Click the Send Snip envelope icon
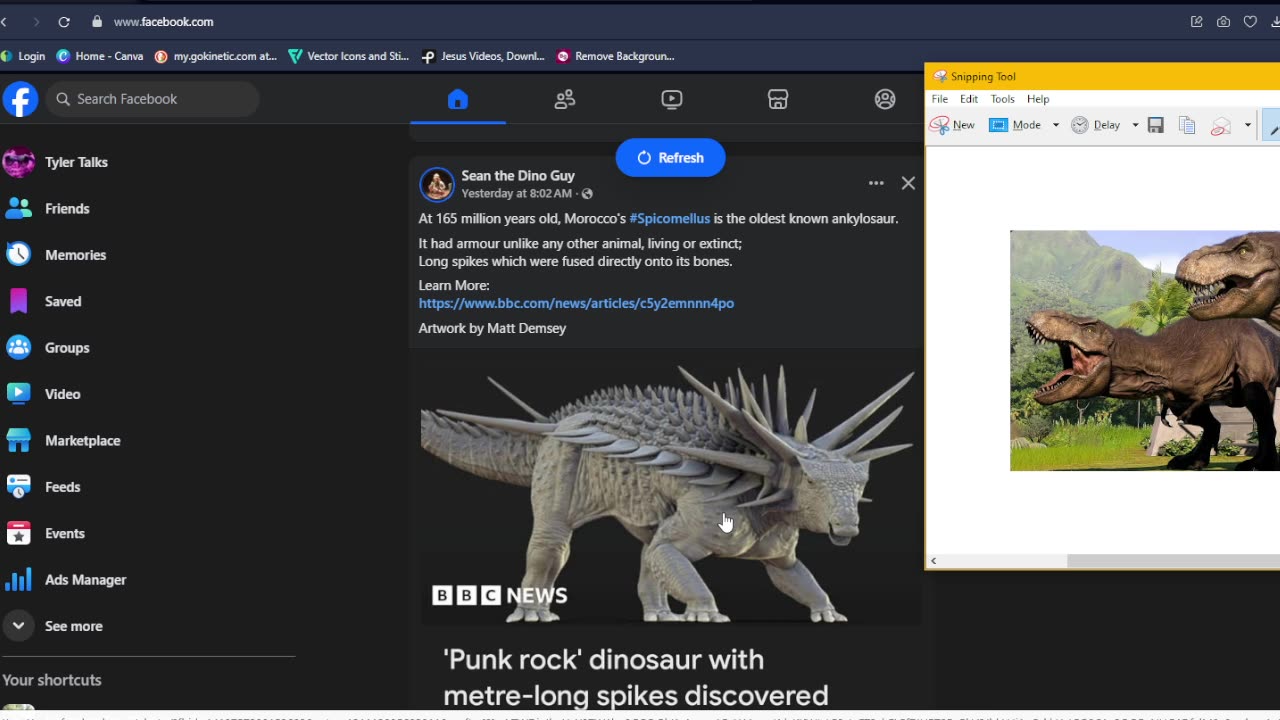 [1221, 125]
